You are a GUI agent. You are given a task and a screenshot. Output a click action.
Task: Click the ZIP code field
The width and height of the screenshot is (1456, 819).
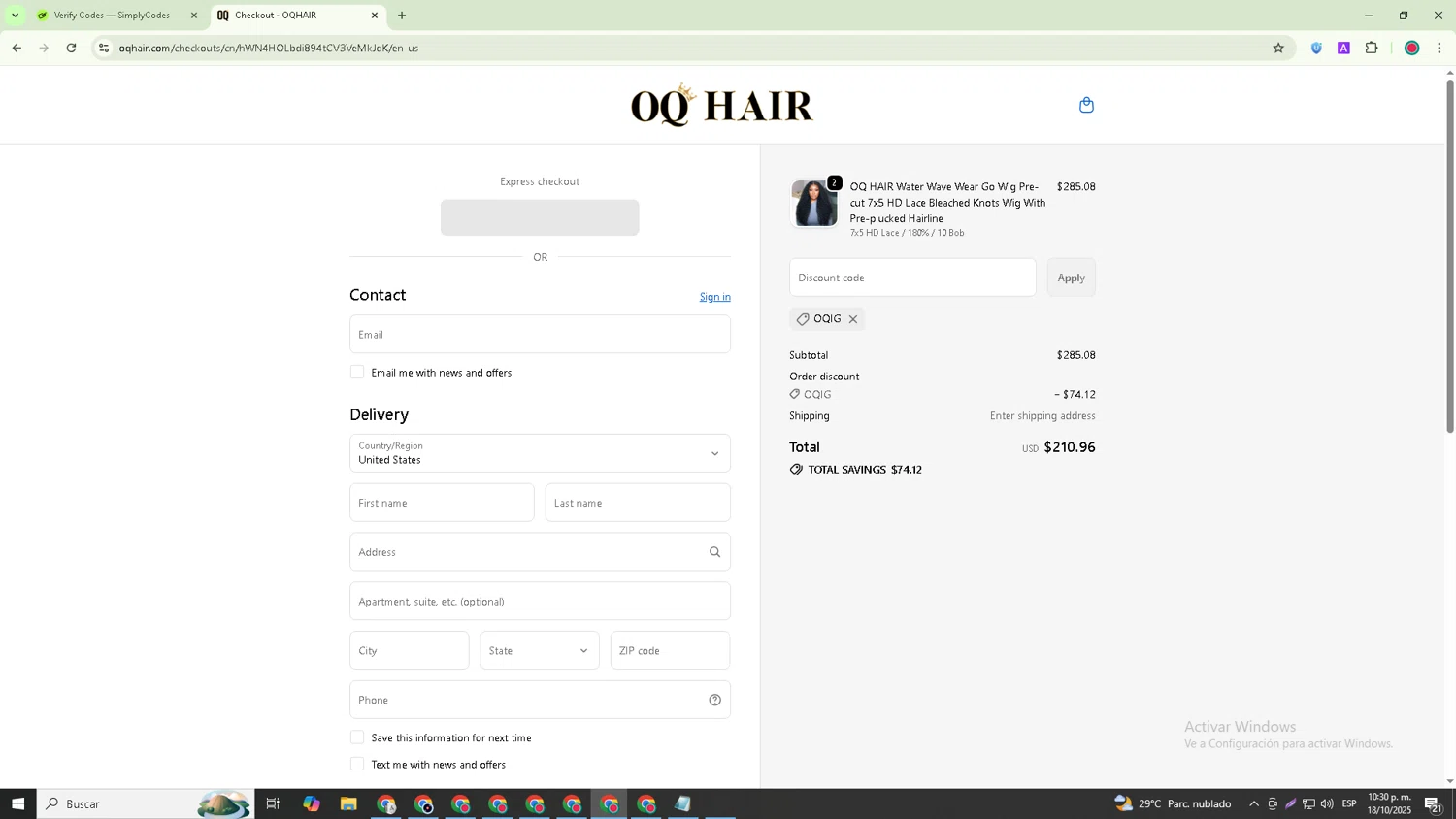(670, 650)
